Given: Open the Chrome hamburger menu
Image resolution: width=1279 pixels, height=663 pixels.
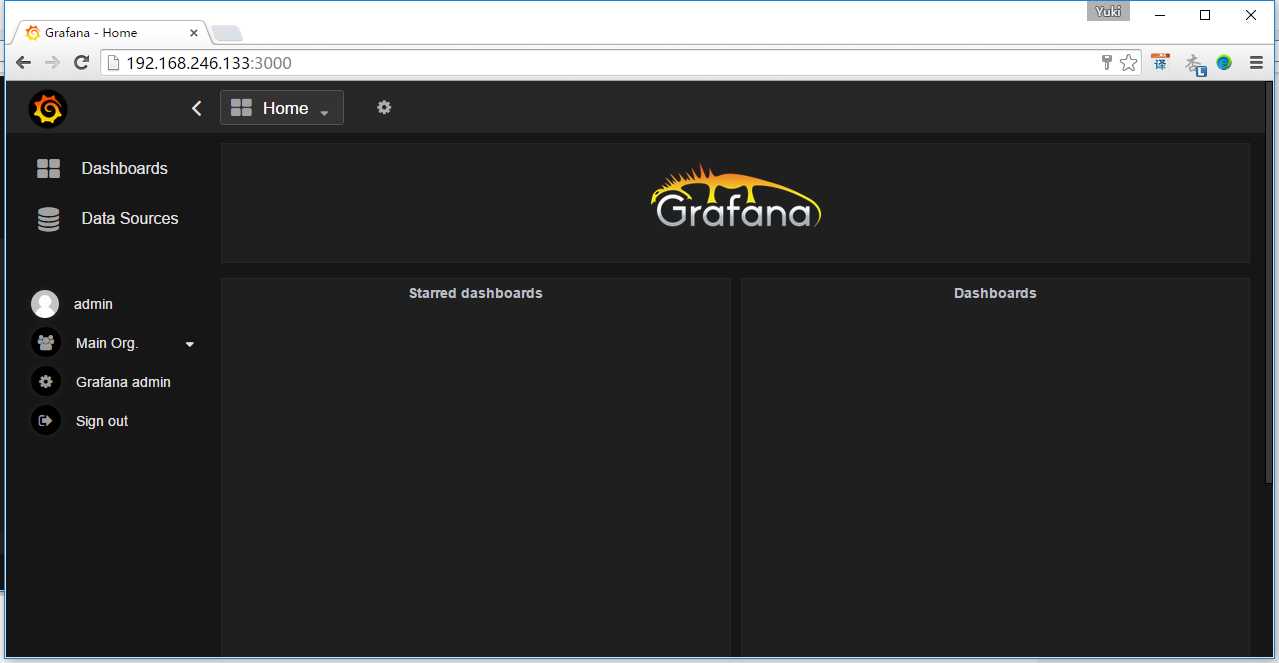Looking at the screenshot, I should point(1256,63).
